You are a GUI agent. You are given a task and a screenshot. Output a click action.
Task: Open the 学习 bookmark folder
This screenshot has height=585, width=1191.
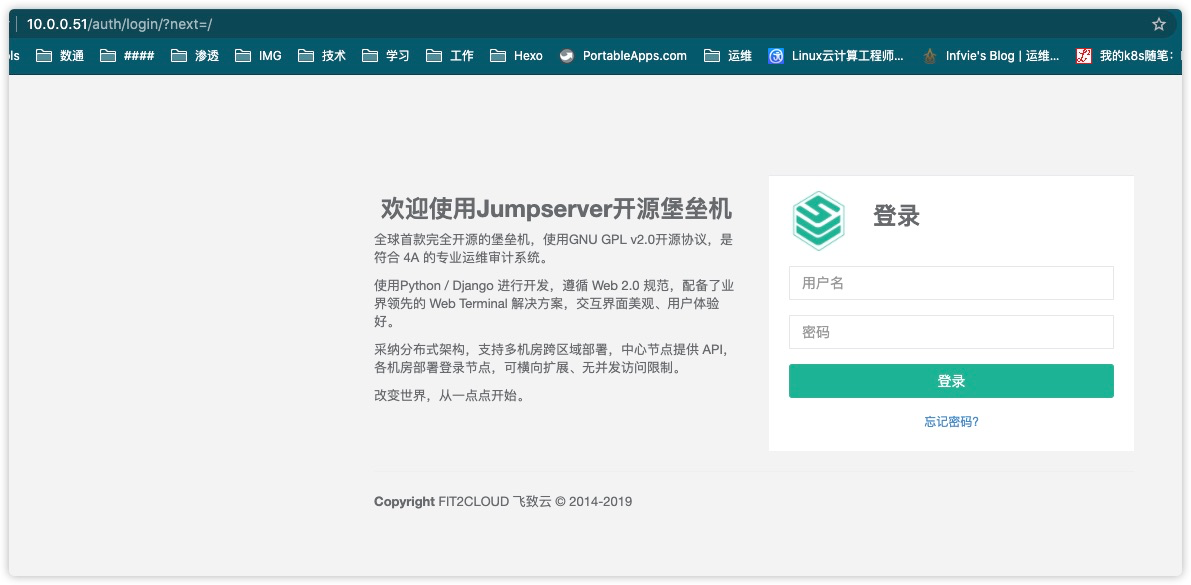click(x=386, y=55)
